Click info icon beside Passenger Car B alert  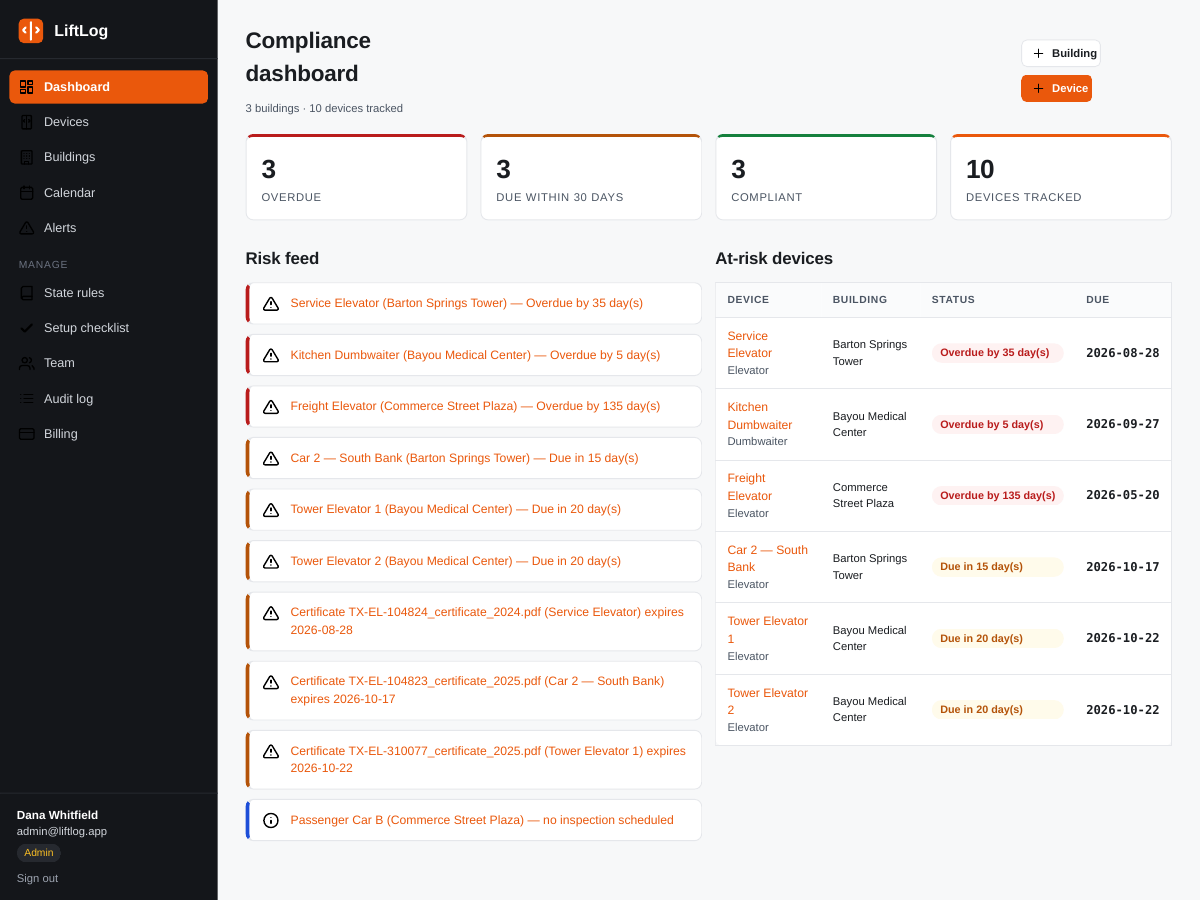271,820
